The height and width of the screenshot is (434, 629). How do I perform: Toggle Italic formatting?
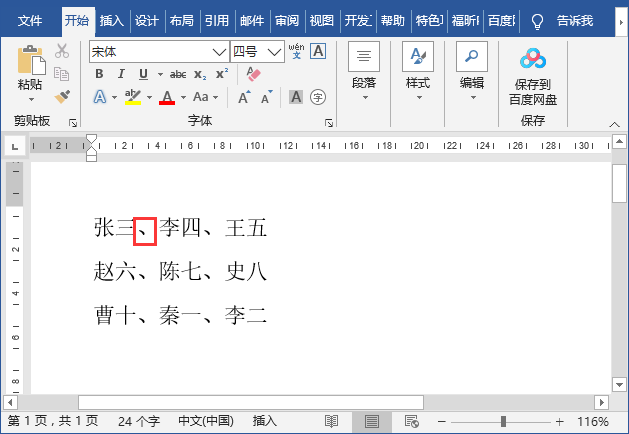coord(121,74)
